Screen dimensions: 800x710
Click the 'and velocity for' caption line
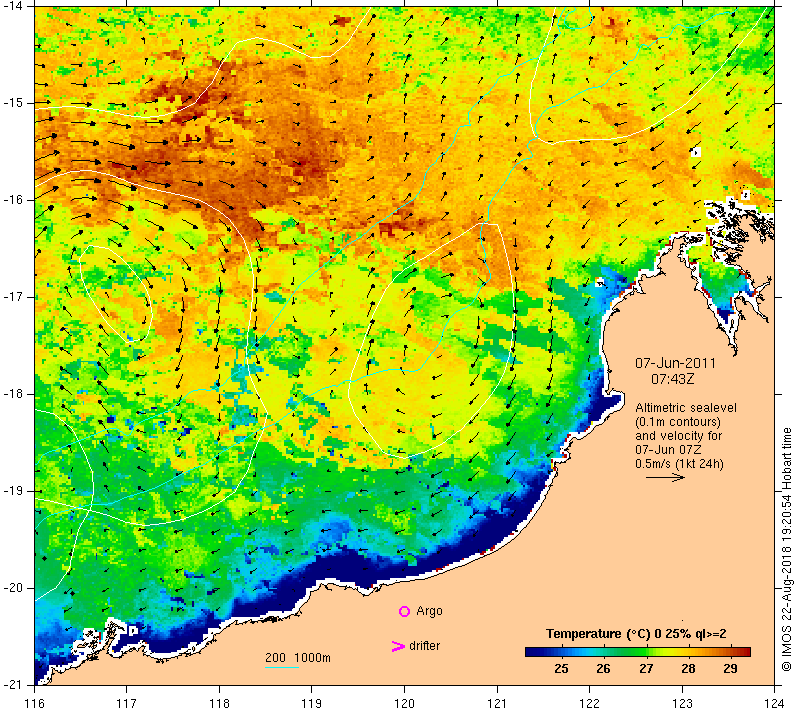click(x=679, y=436)
